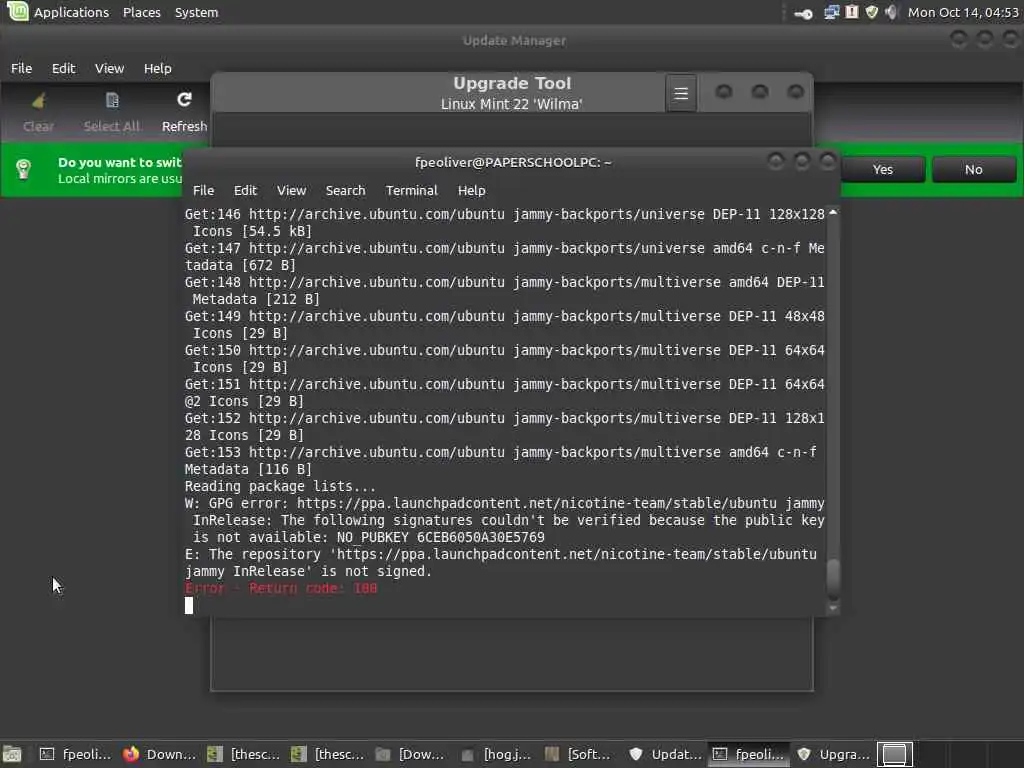Click the terminal scrollbar up arrow

(x=833, y=213)
